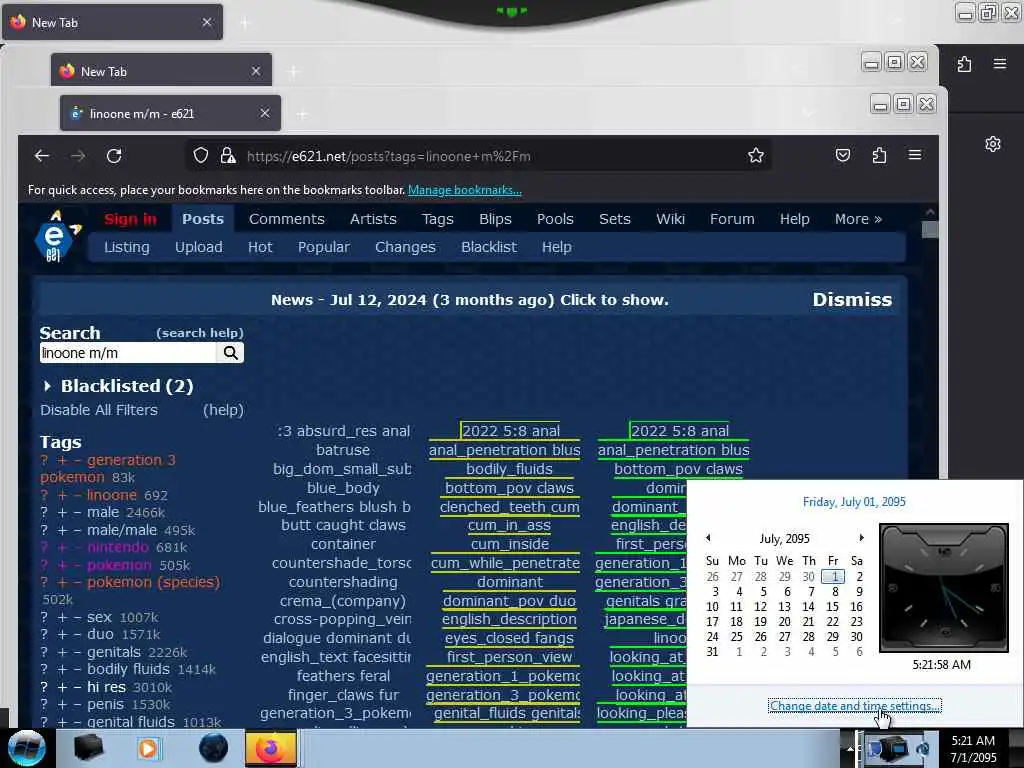Open the 'Changes' sub-menu item
The image size is (1024, 768).
pyautogui.click(x=405, y=248)
